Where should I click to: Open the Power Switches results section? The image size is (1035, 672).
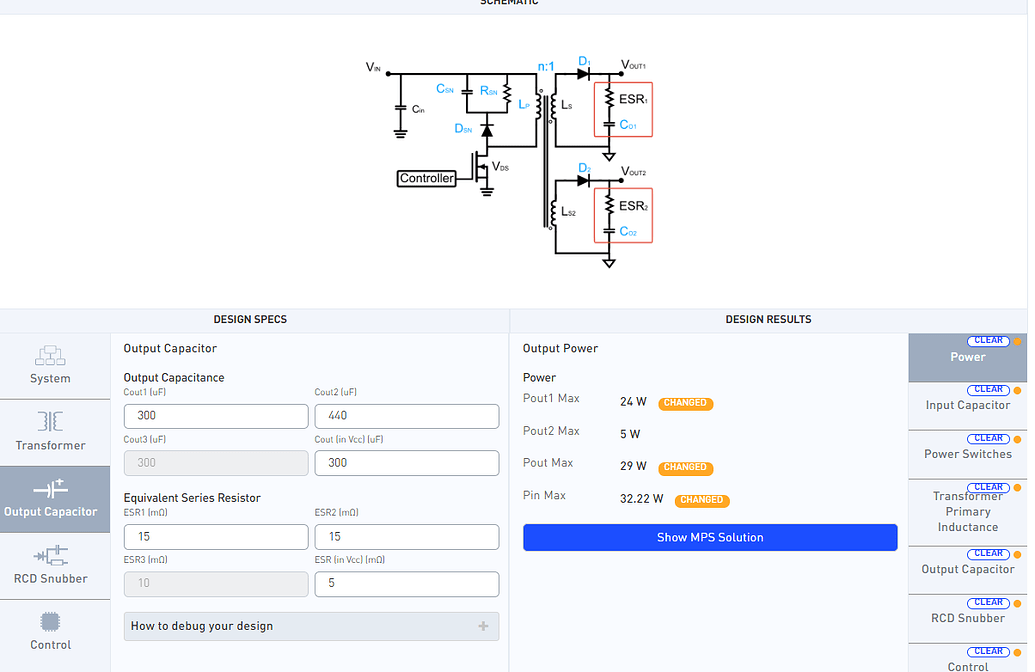click(966, 454)
